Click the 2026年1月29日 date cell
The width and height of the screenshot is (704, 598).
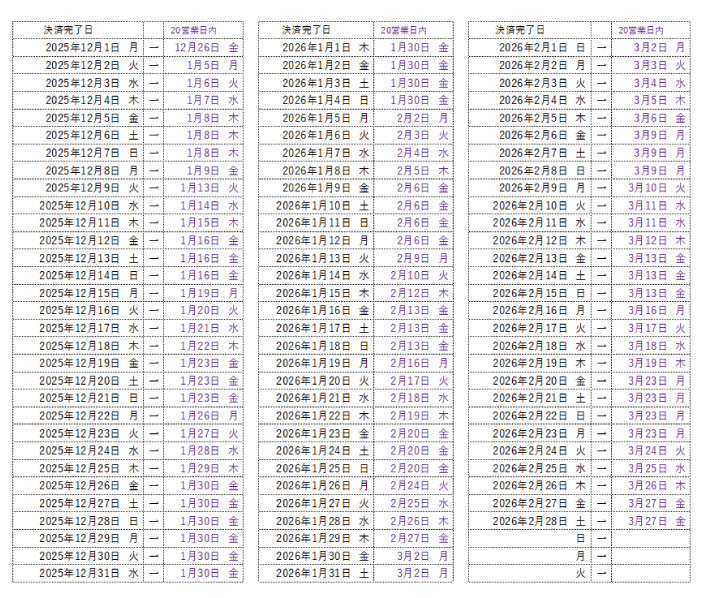coord(315,538)
